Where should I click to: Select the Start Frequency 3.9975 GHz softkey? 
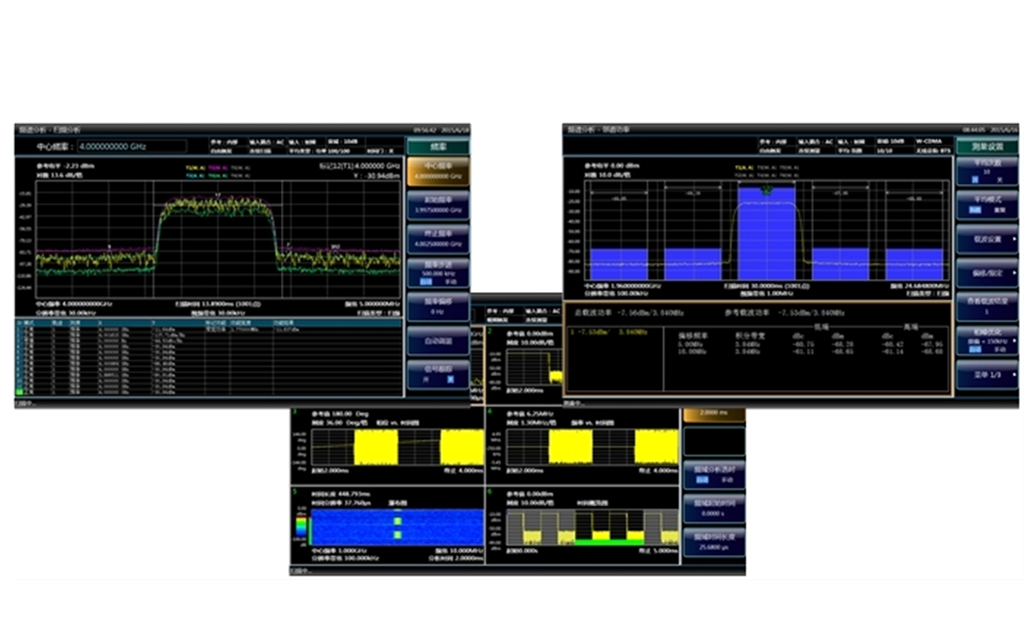coord(437,204)
